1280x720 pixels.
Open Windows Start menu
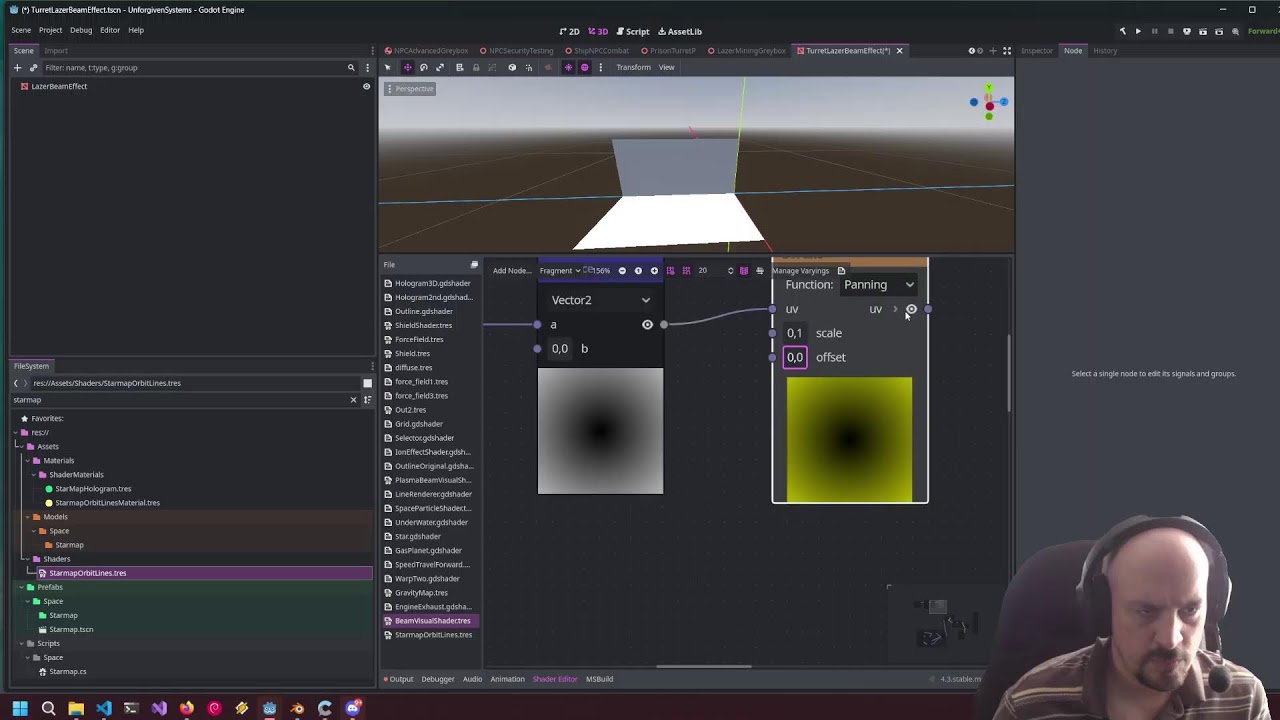coord(19,708)
